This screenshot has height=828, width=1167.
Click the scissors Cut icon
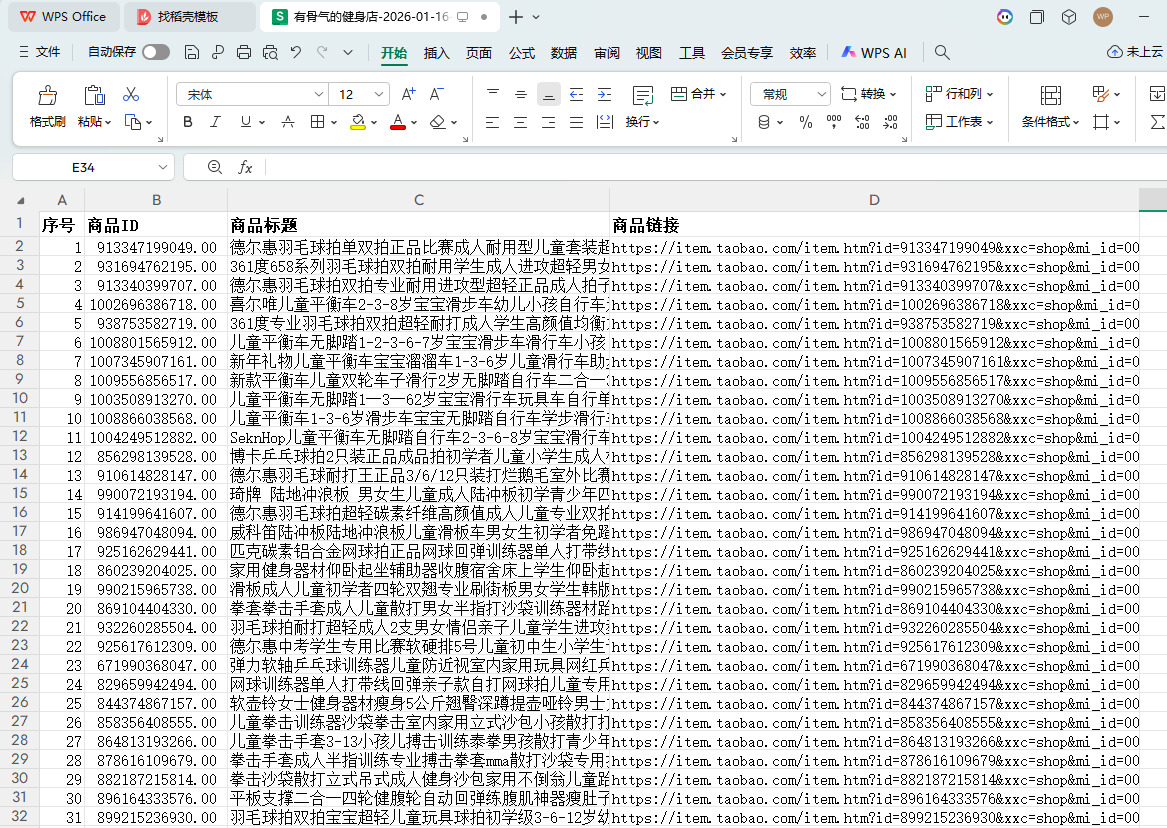(x=130, y=94)
